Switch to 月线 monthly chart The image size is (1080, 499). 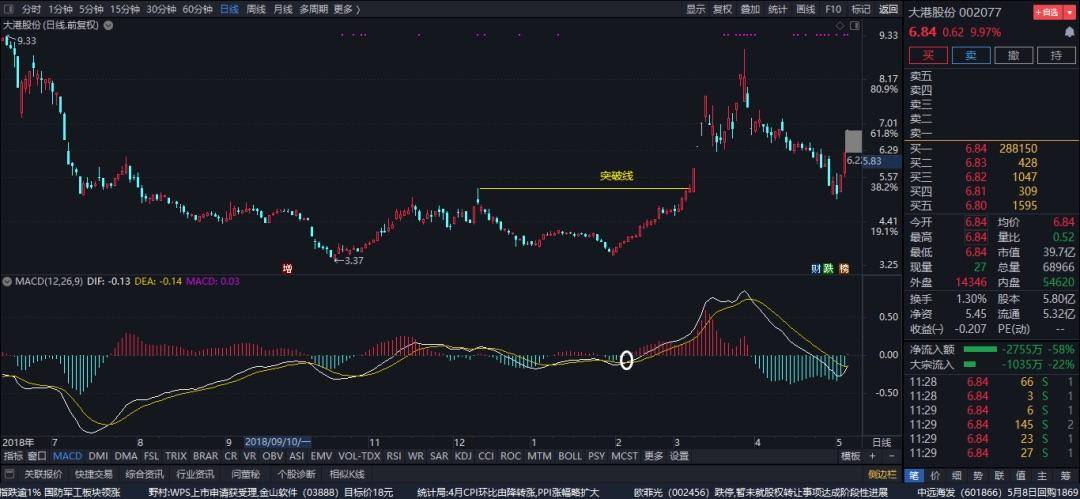pyautogui.click(x=282, y=9)
